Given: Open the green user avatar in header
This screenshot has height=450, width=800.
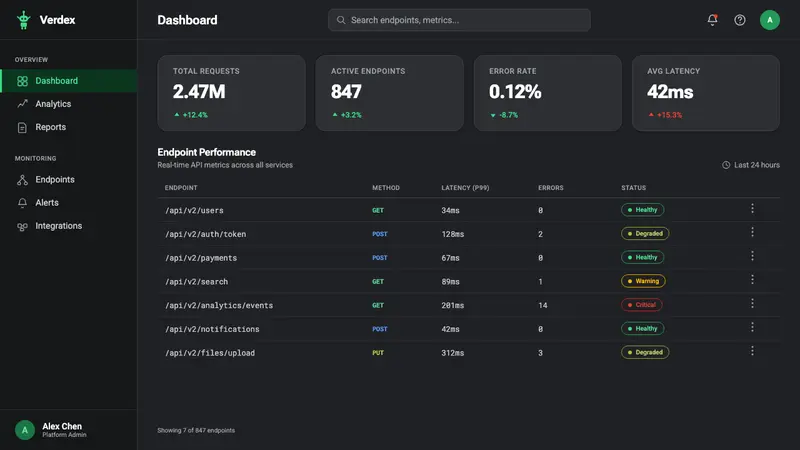Looking at the screenshot, I should (x=769, y=20).
